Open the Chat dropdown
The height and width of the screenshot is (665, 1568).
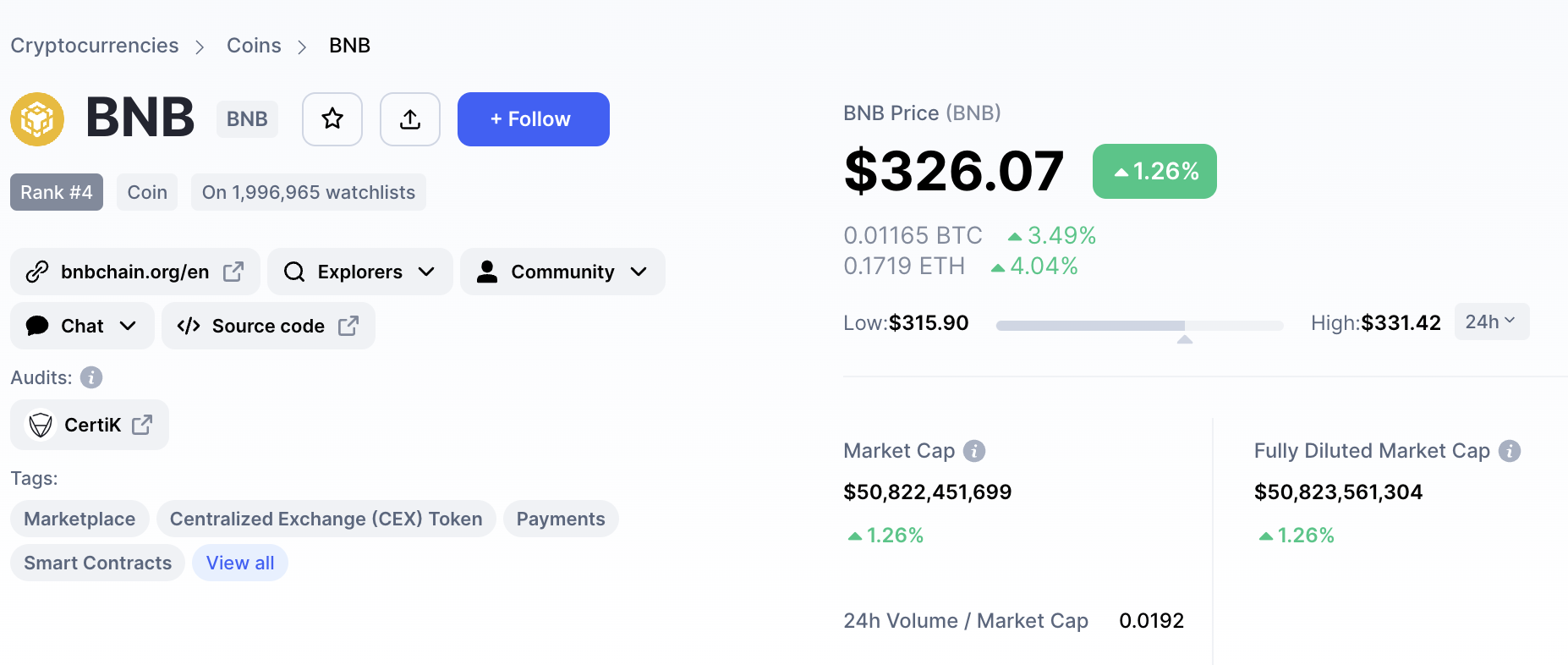(82, 326)
